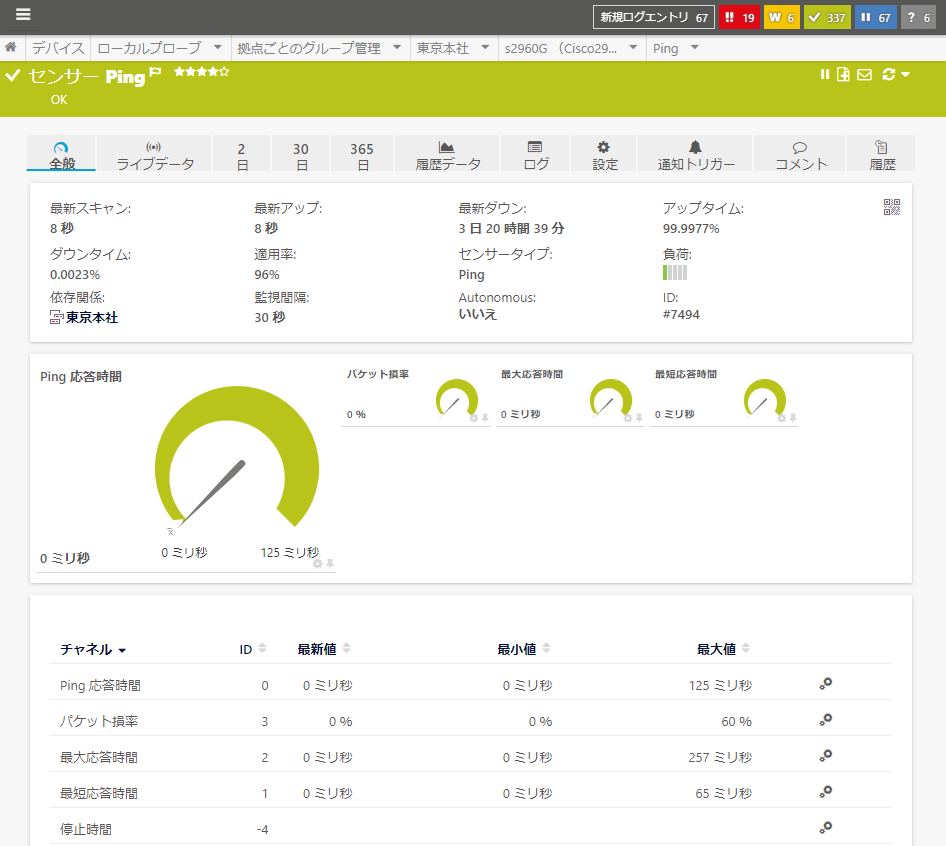Show 67 paused sensors blue badge
Image resolution: width=946 pixels, height=846 pixels.
pyautogui.click(x=875, y=17)
